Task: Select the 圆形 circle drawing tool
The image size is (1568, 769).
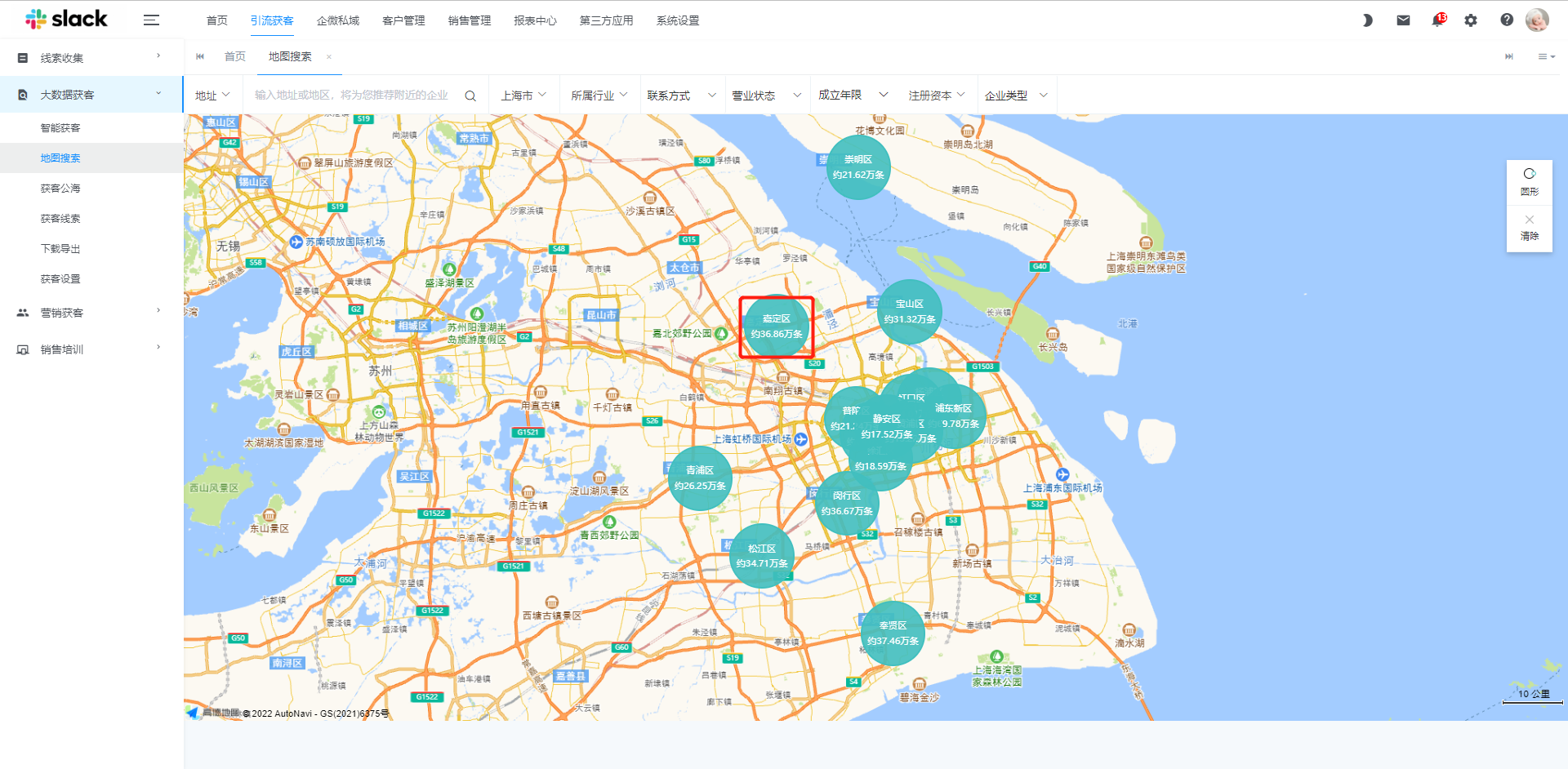Action: [x=1530, y=182]
